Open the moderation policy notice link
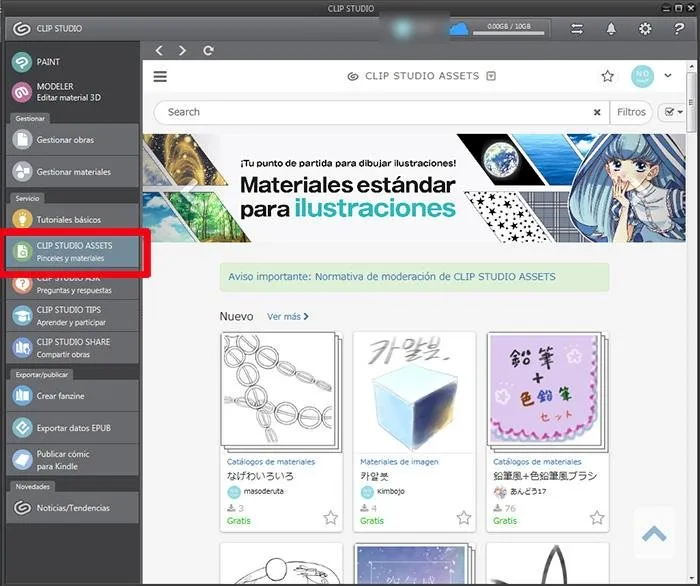 [x=414, y=277]
